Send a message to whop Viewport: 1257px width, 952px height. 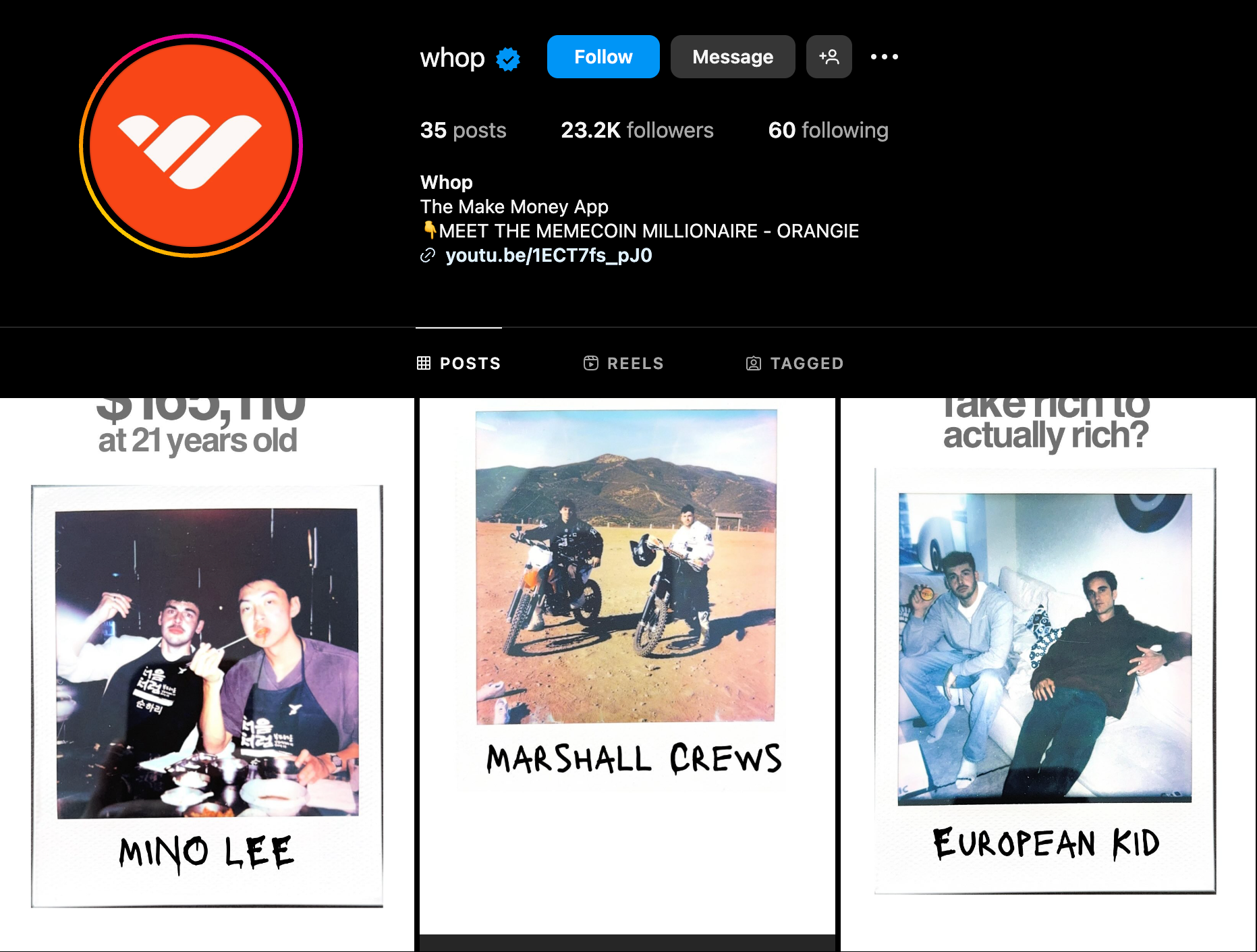pos(733,57)
